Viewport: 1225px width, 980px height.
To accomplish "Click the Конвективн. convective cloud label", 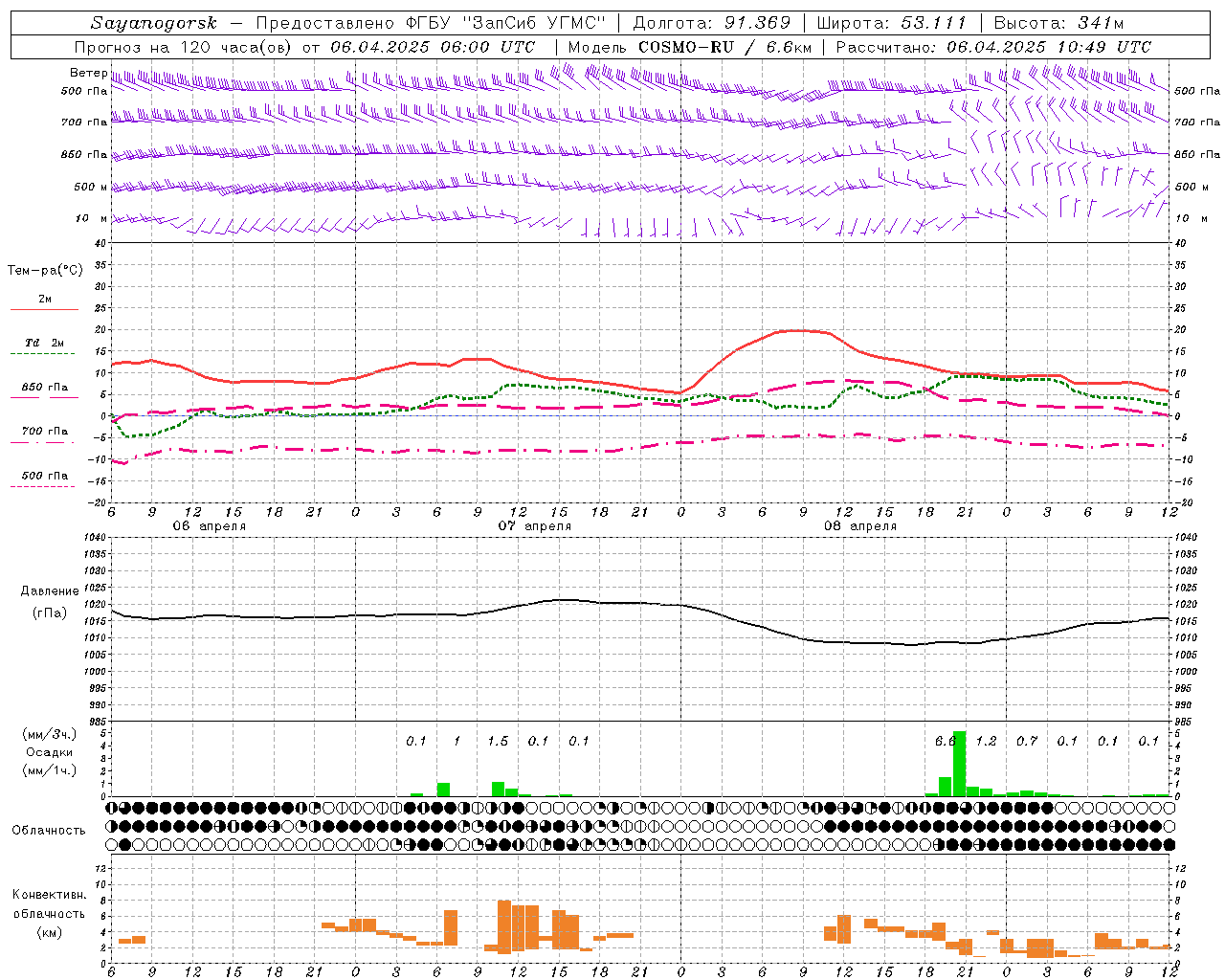I will [x=49, y=895].
